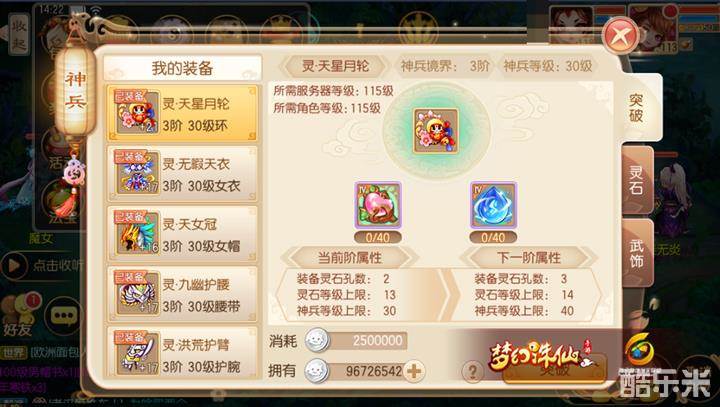
Task: Open the 武饰 side tab
Action: tap(637, 253)
